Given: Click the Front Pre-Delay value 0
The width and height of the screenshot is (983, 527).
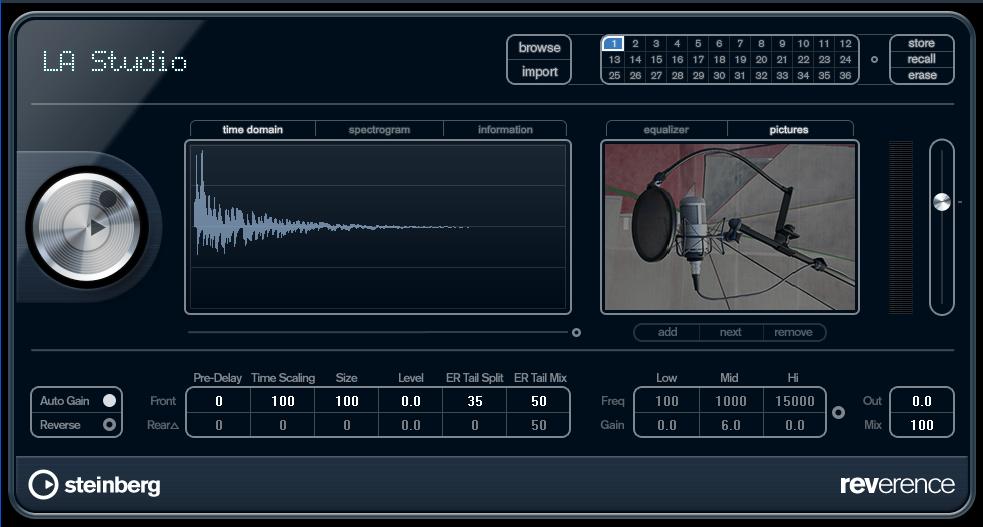Looking at the screenshot, I should [219, 401].
